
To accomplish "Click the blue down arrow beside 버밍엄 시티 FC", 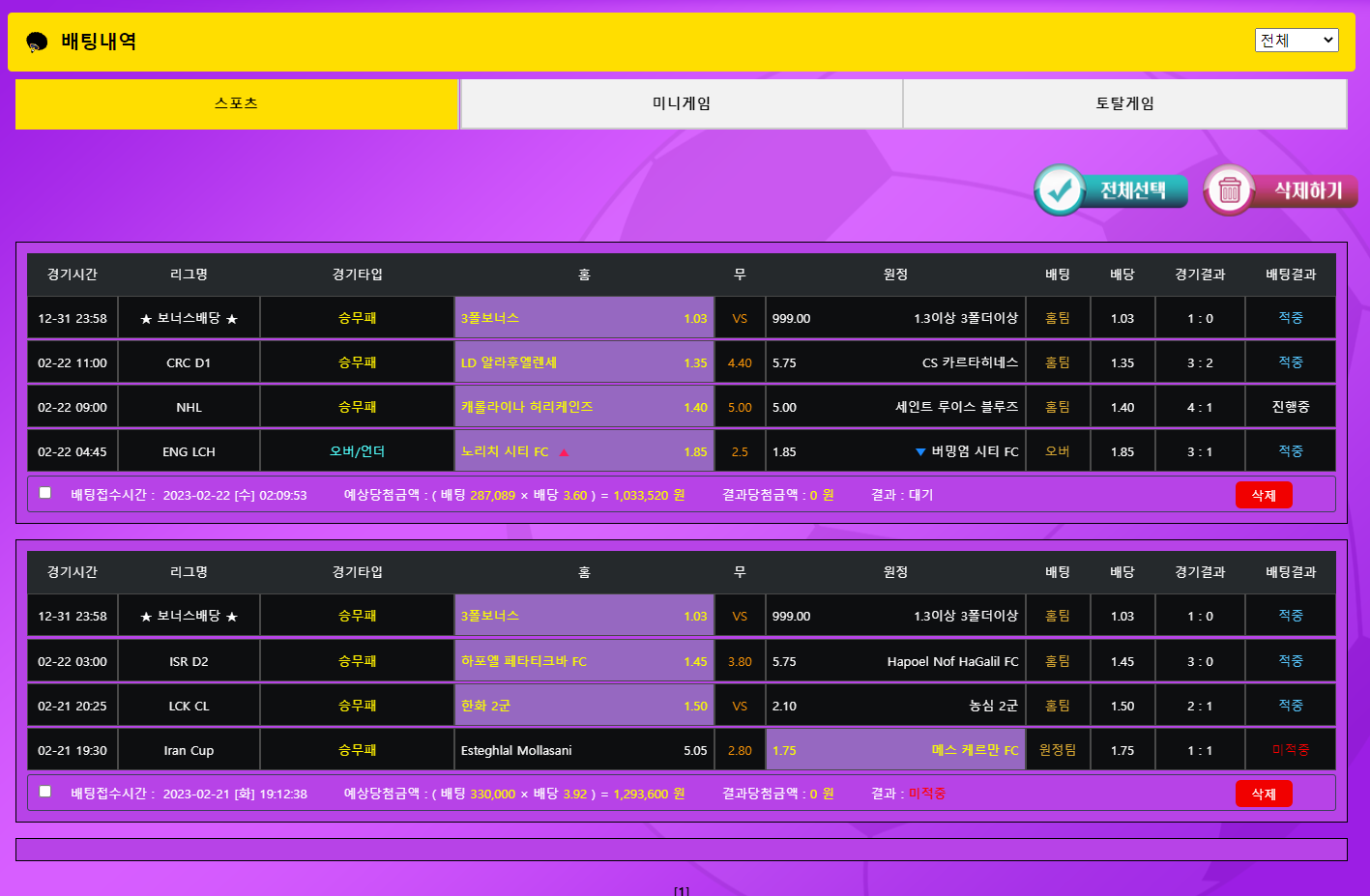I will (919, 452).
